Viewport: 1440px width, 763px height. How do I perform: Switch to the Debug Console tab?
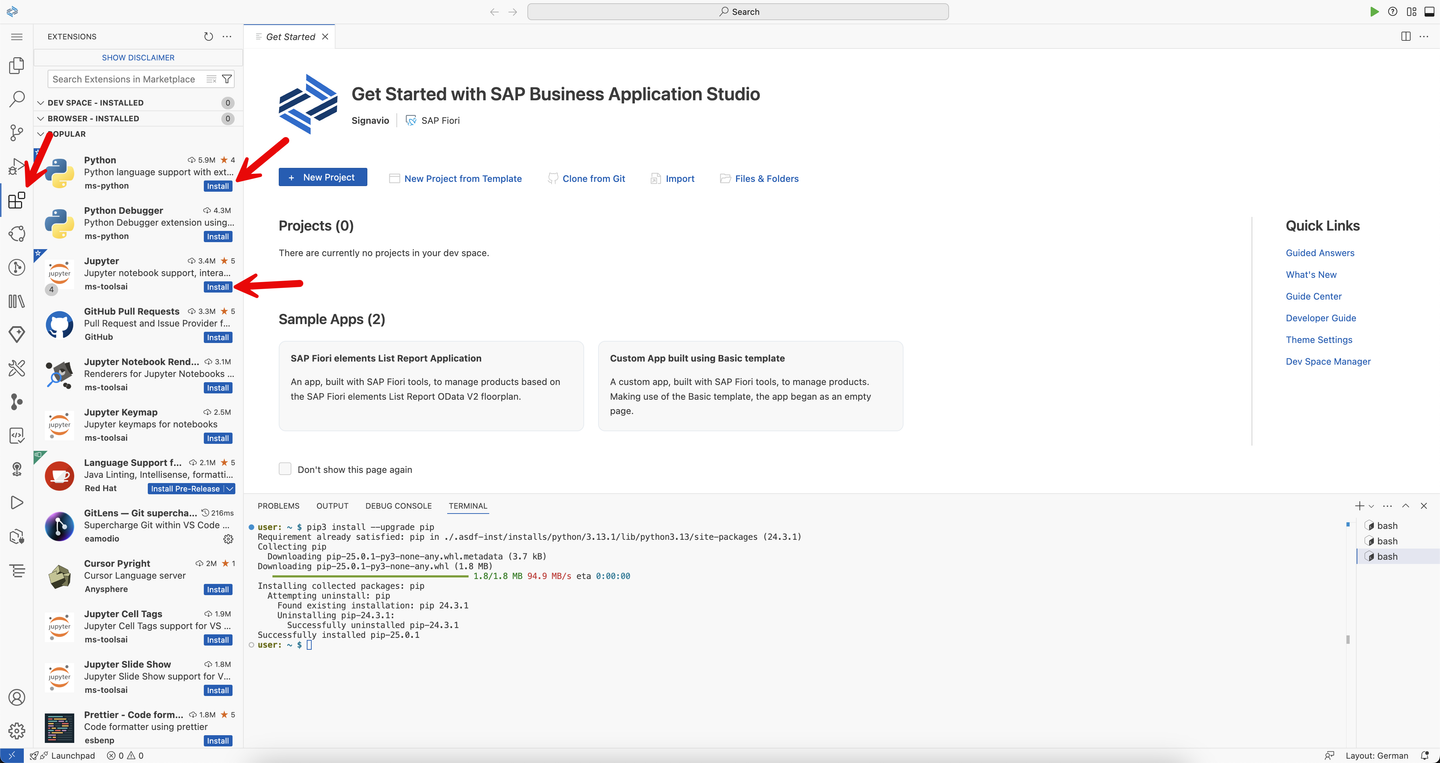click(x=398, y=506)
